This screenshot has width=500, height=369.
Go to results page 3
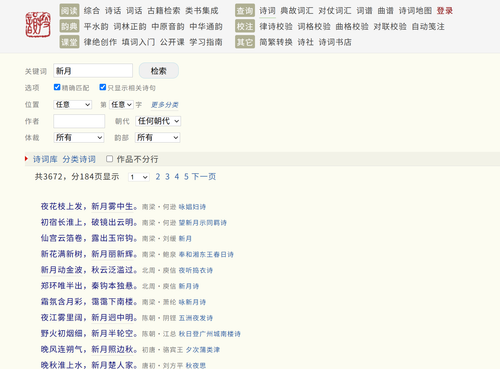pos(167,177)
